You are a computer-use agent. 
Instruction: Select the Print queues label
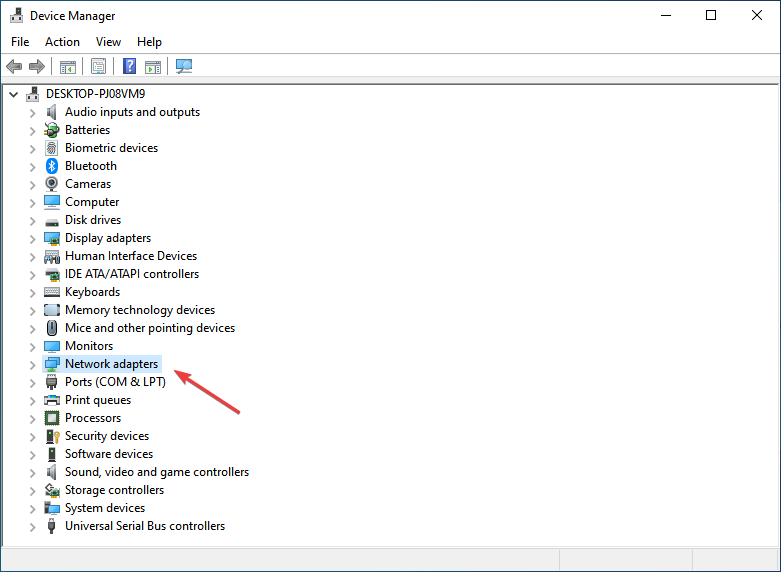(98, 400)
